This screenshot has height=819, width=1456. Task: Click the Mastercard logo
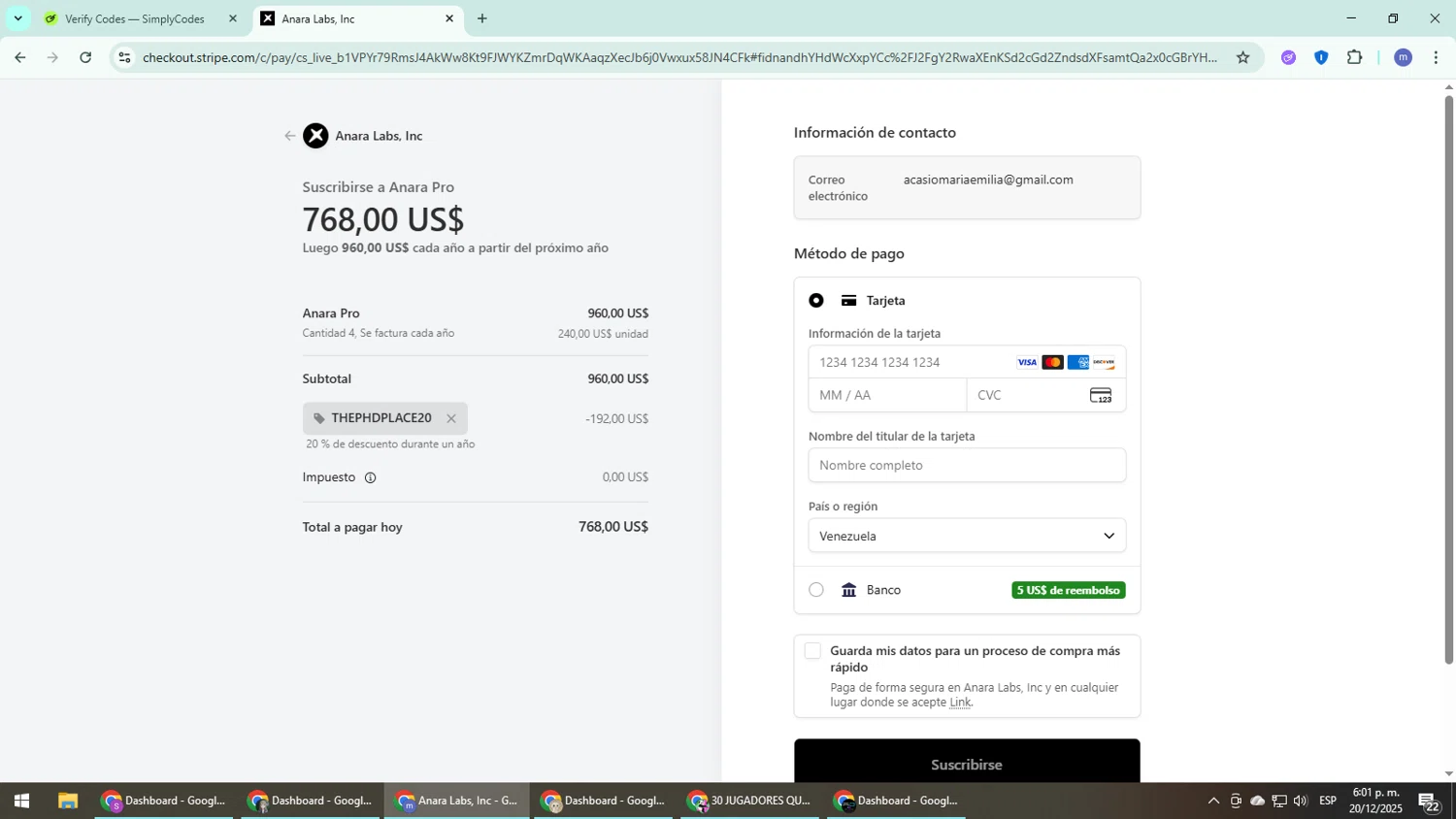click(1052, 362)
